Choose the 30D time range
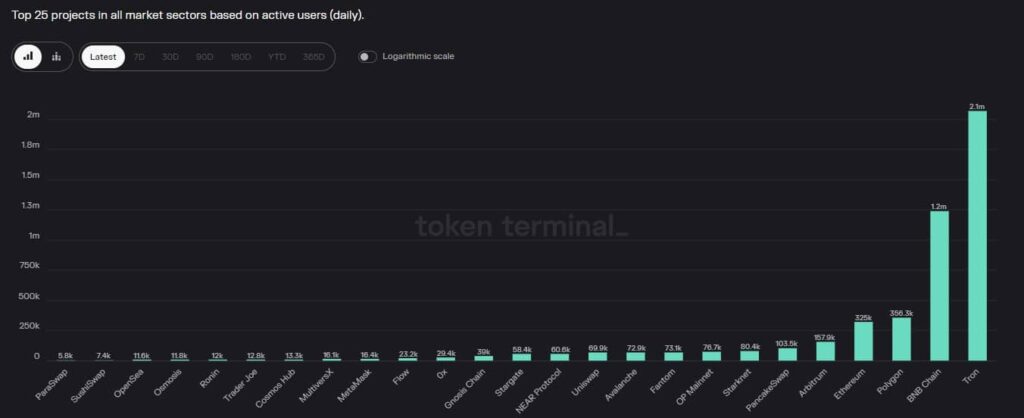The image size is (1024, 418). [170, 57]
